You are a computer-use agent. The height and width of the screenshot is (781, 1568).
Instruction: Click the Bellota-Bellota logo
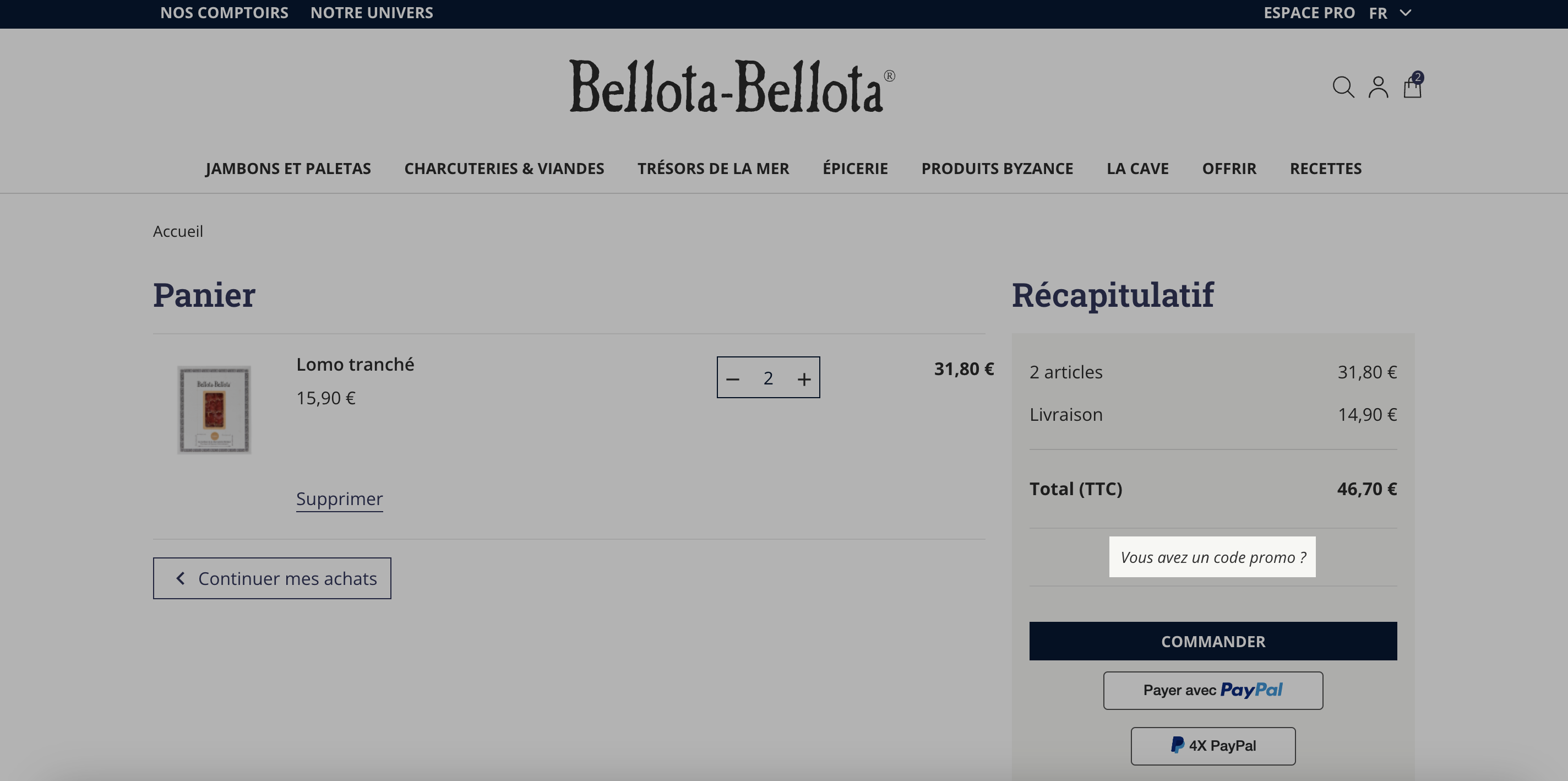(732, 86)
